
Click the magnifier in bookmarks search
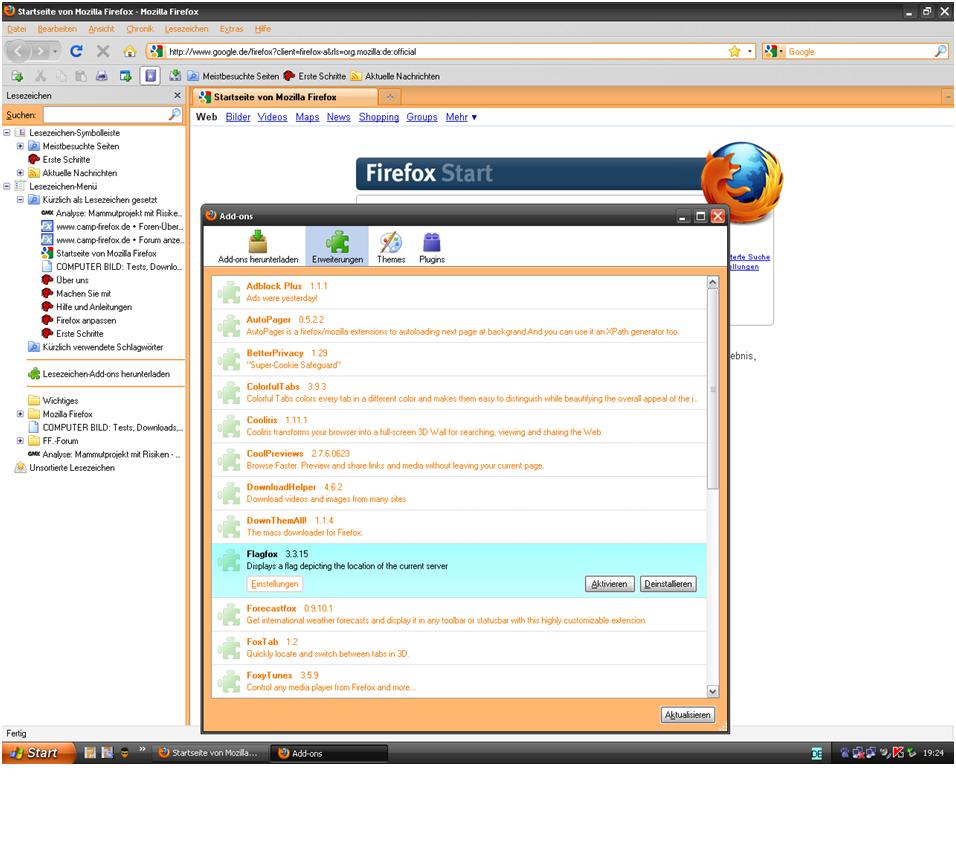(174, 114)
